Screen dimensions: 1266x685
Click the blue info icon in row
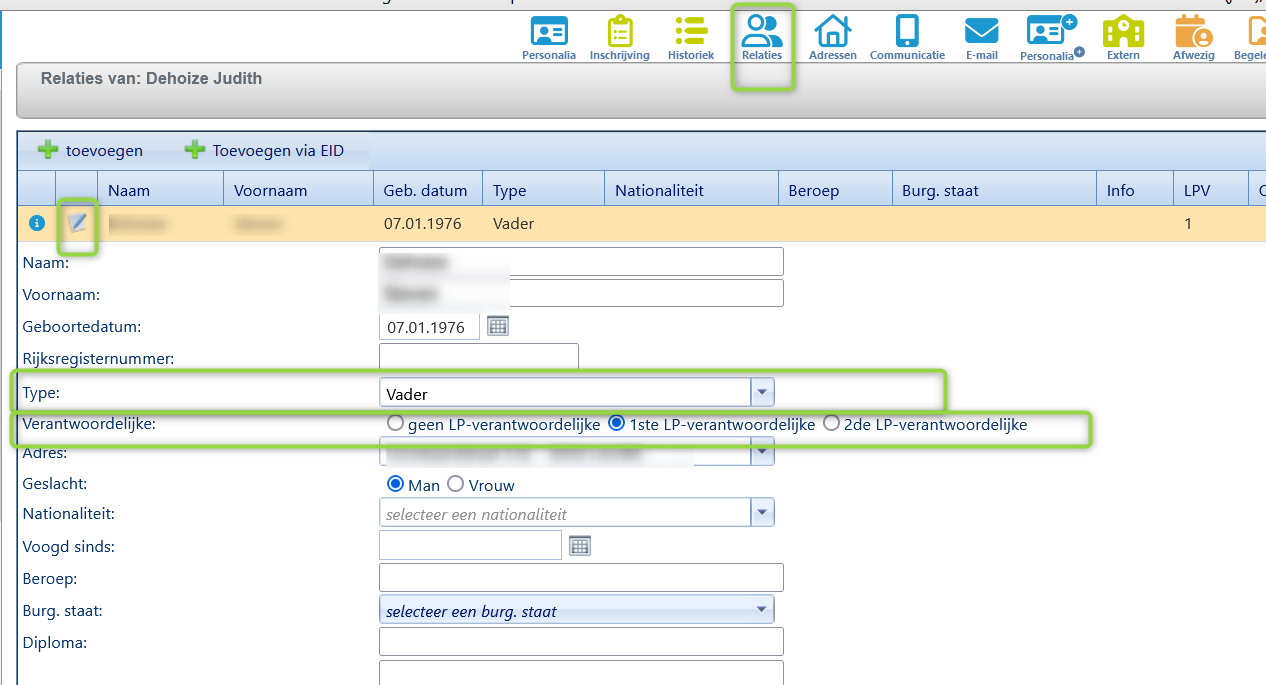tap(37, 223)
